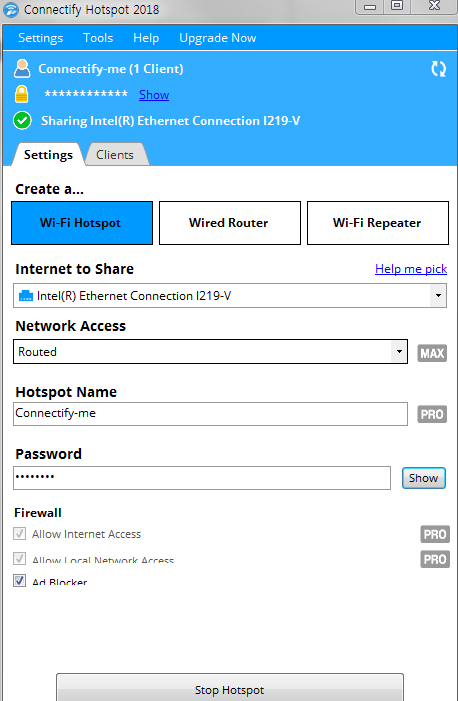The width and height of the screenshot is (458, 701).
Task: Open the Help menu
Action: 146,38
